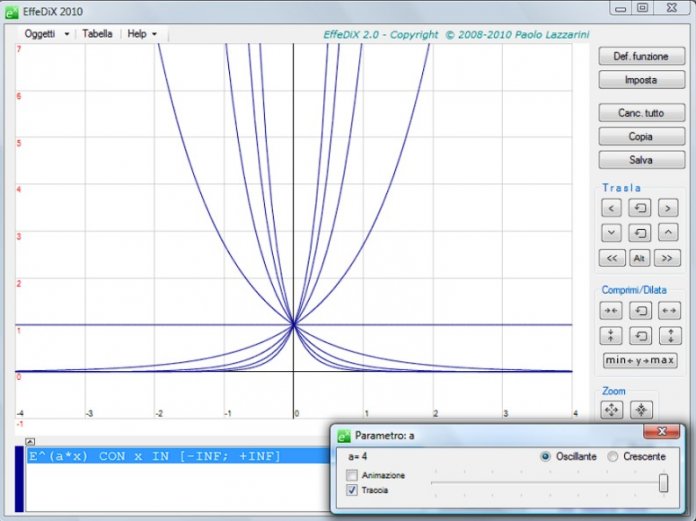
Task: Click the horizontal dilate arrows button
Action: [x=669, y=310]
